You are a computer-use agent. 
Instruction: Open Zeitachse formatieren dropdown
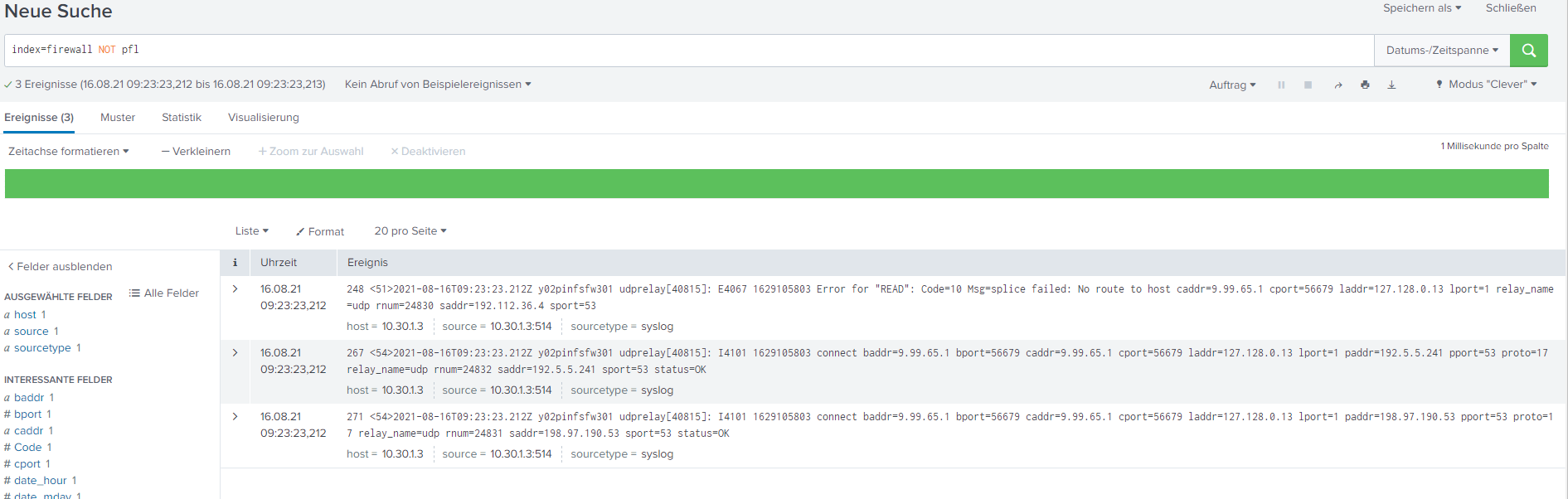coord(68,152)
